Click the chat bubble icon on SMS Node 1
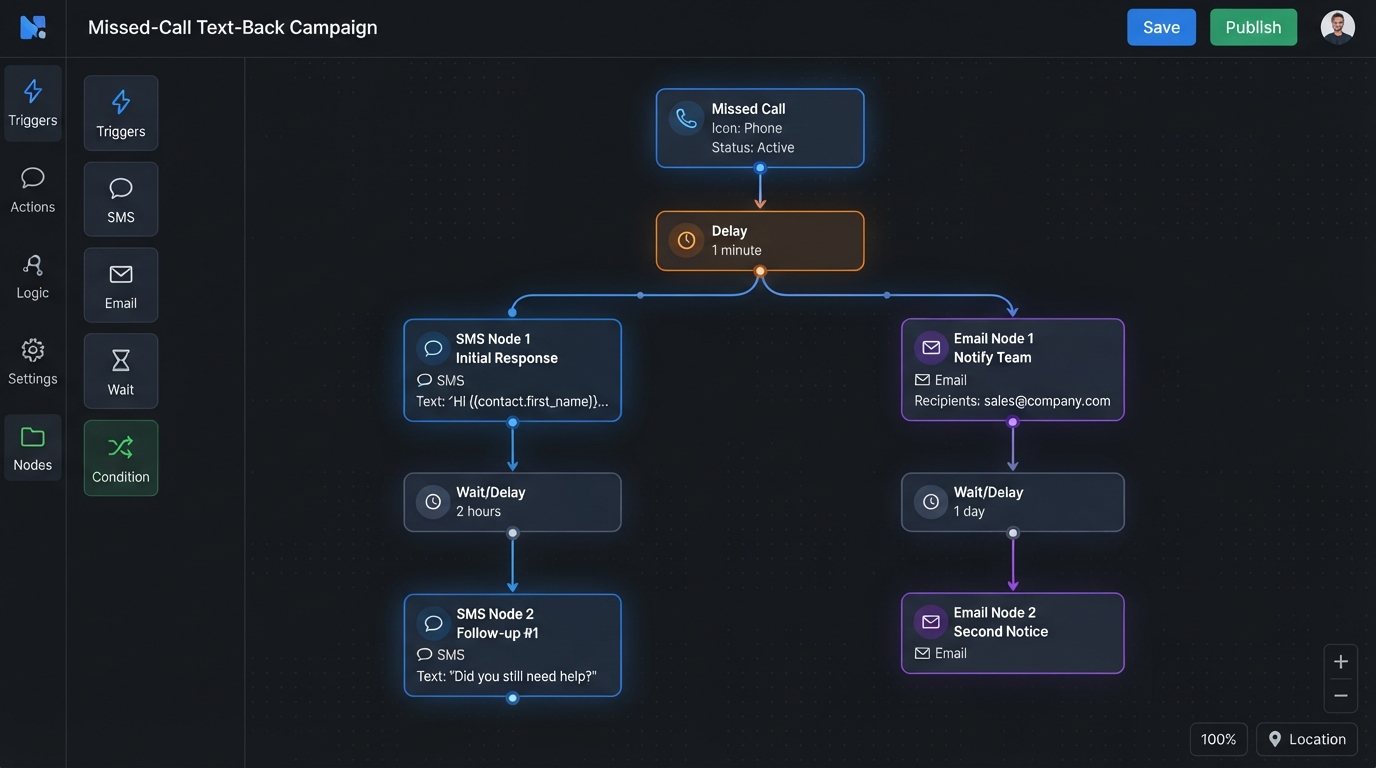 coord(433,348)
